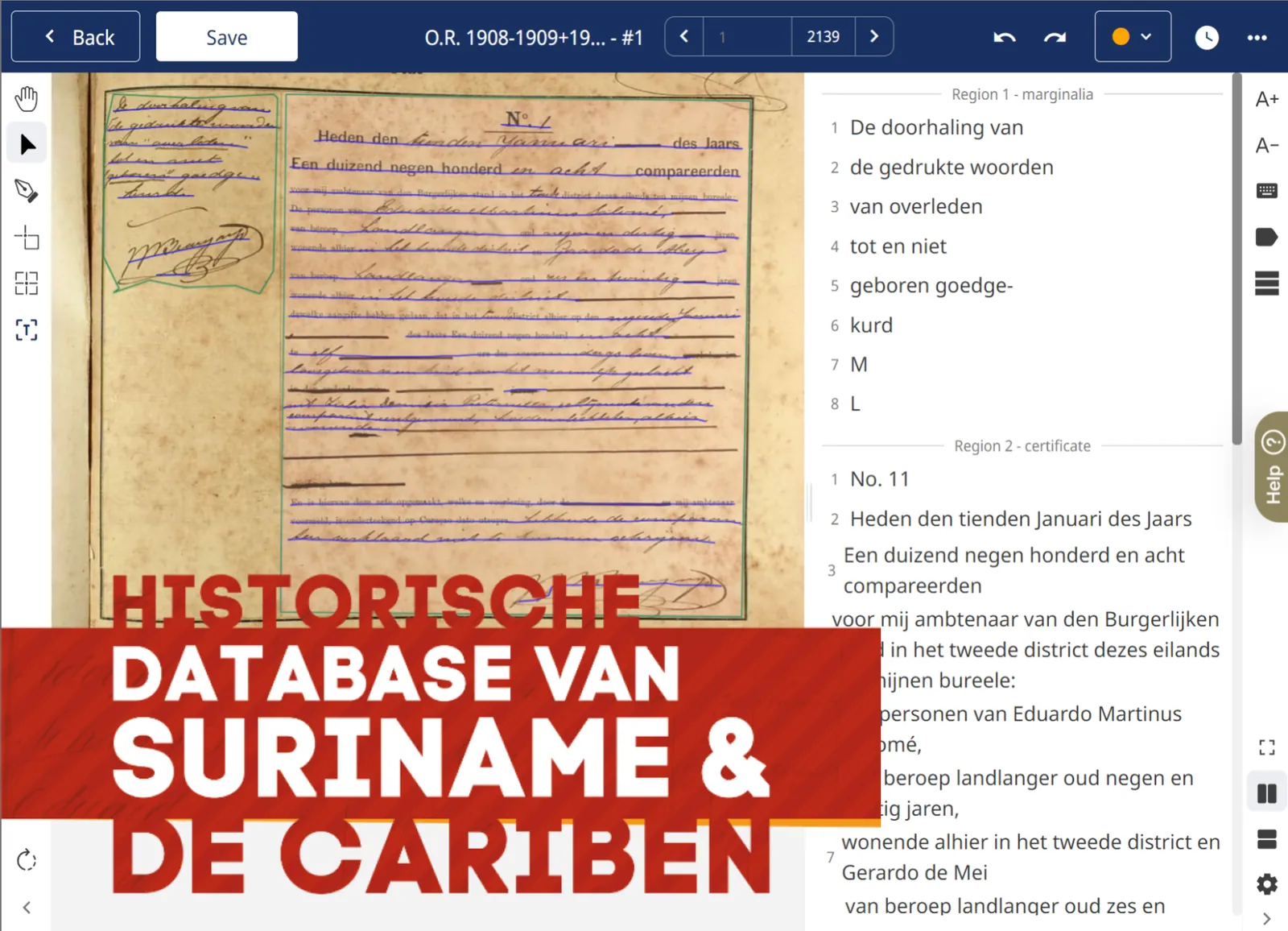The width and height of the screenshot is (1288, 931).
Task: Open the stacked lines view icon
Action: point(1267,283)
